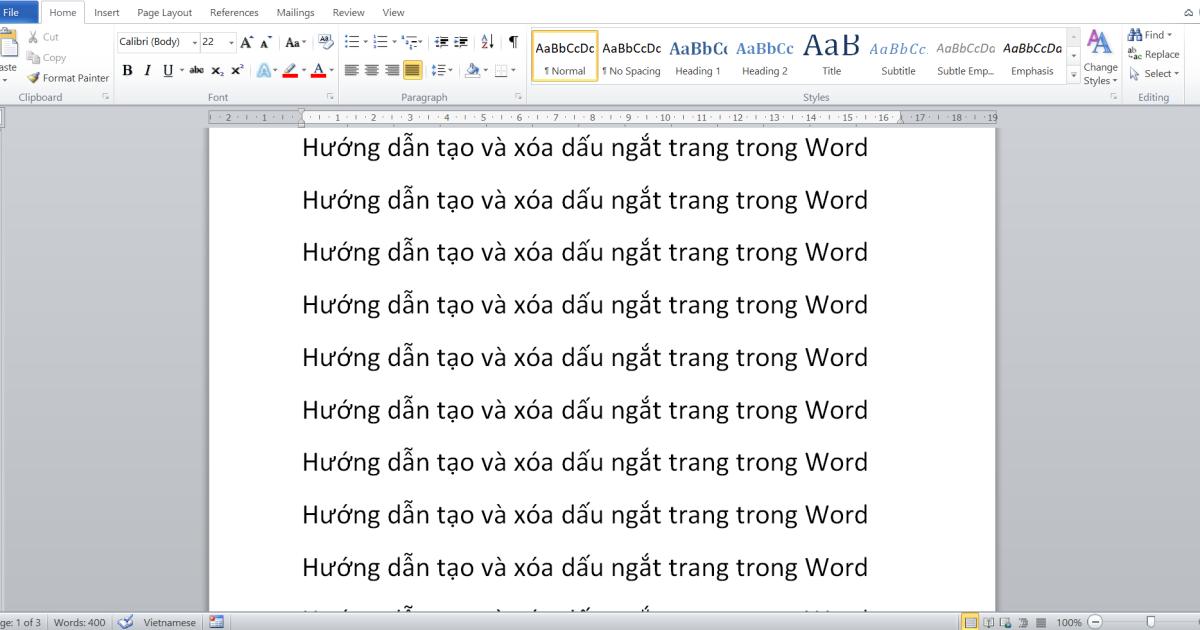Align text right
1200x630 pixels.
pyautogui.click(x=391, y=70)
